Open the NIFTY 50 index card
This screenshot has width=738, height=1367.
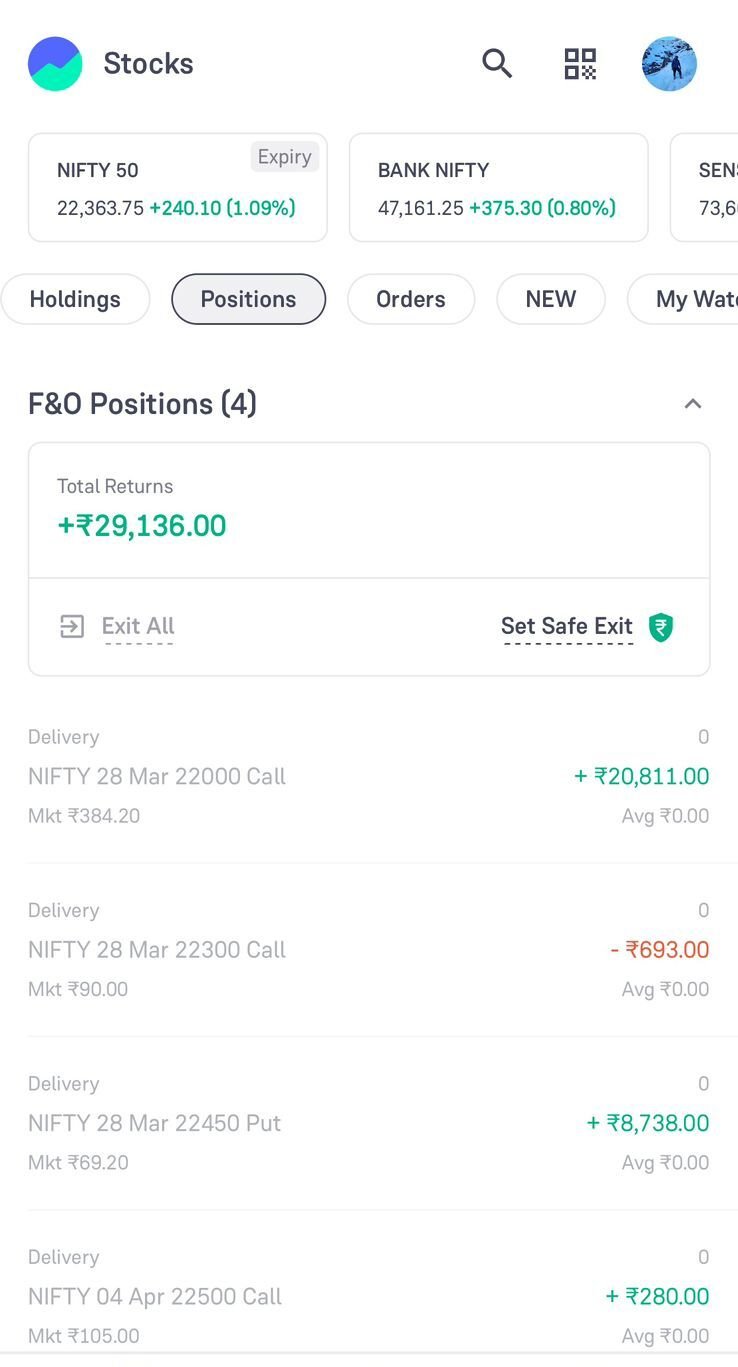tap(177, 188)
